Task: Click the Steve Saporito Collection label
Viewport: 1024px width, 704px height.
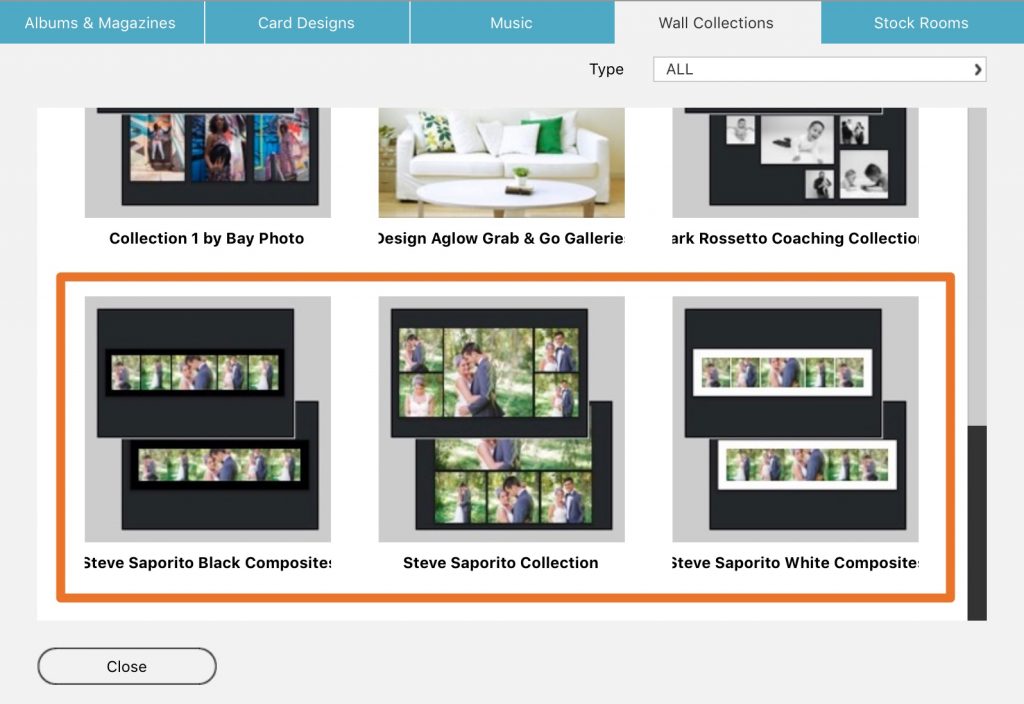Action: (x=500, y=563)
